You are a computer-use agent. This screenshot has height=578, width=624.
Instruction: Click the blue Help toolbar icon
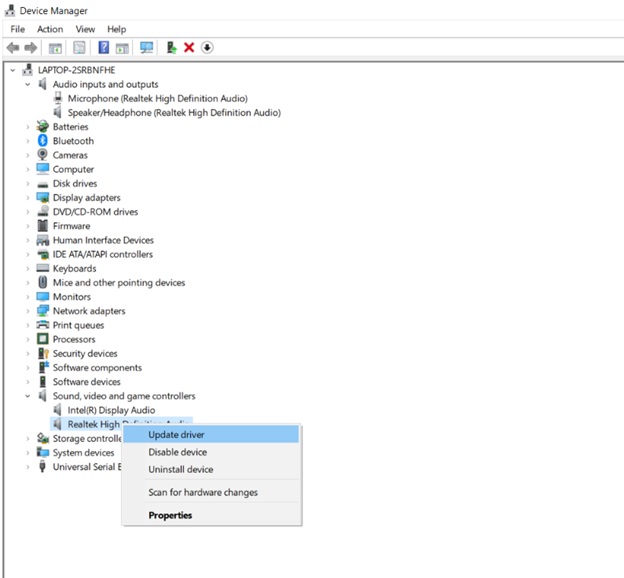pyautogui.click(x=103, y=47)
